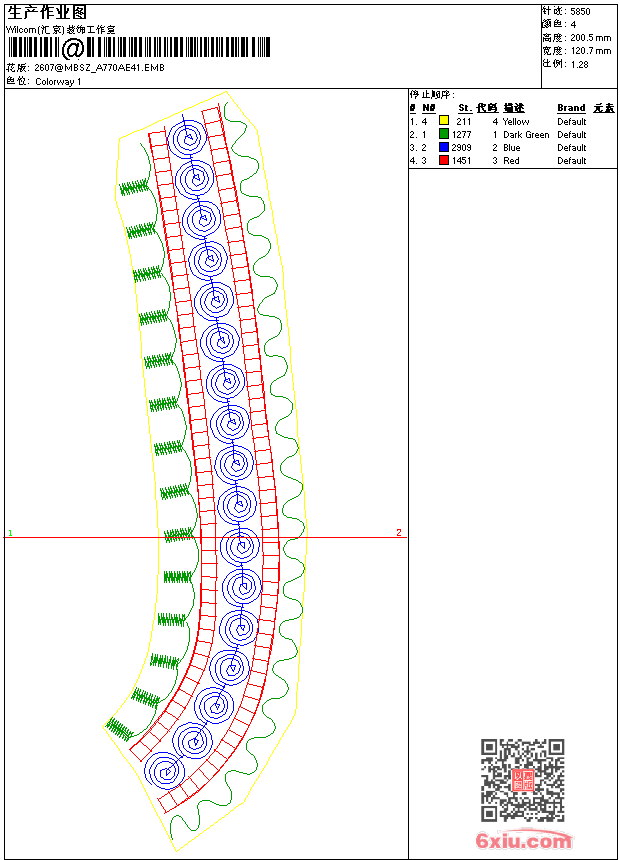The width and height of the screenshot is (620, 860).
Task: Select the Dark Green row description
Action: pyautogui.click(x=526, y=134)
